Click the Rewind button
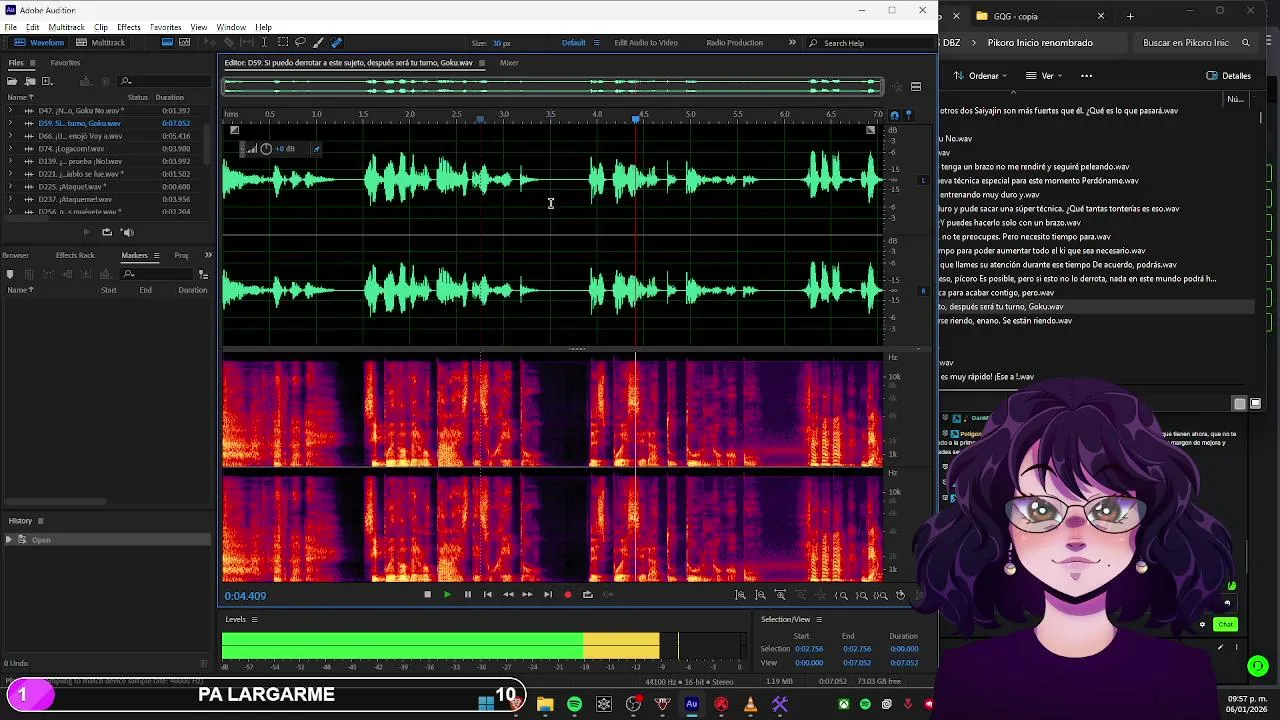Image resolution: width=1280 pixels, height=720 pixels. tap(508, 595)
